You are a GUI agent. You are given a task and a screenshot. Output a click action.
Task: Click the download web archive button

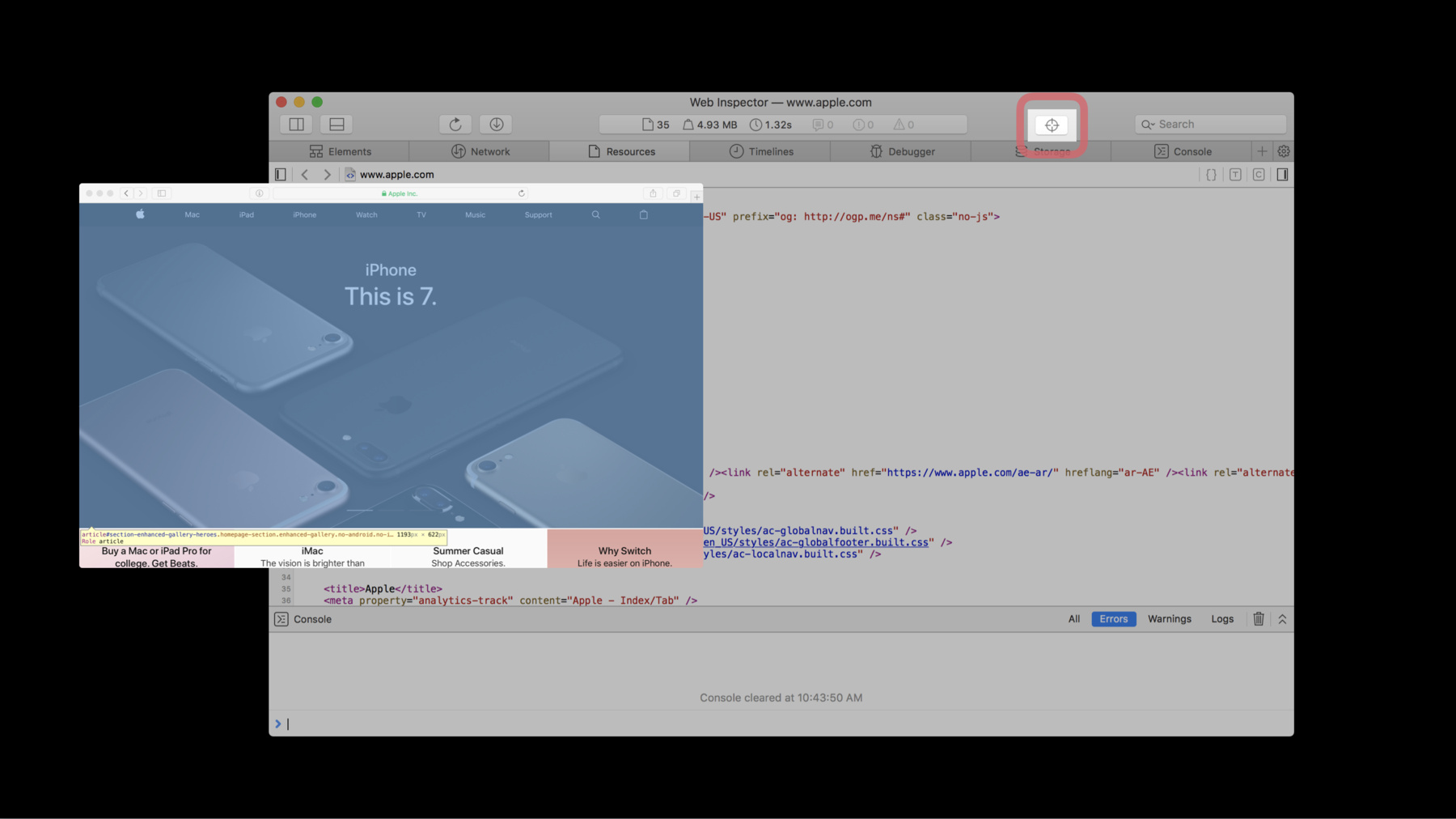[496, 124]
